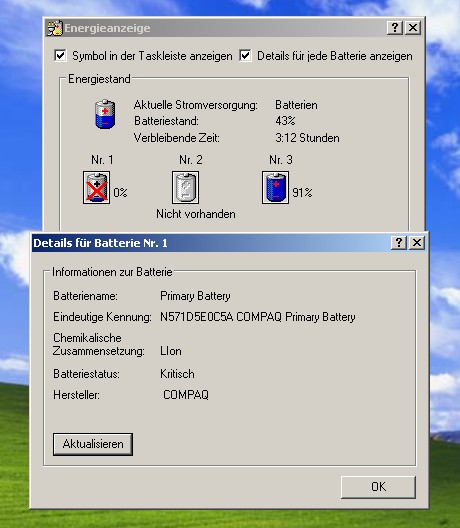The height and width of the screenshot is (528, 460).
Task: Click the 'Nicht vorhanden' label under Nr. 2
Action: point(196,214)
